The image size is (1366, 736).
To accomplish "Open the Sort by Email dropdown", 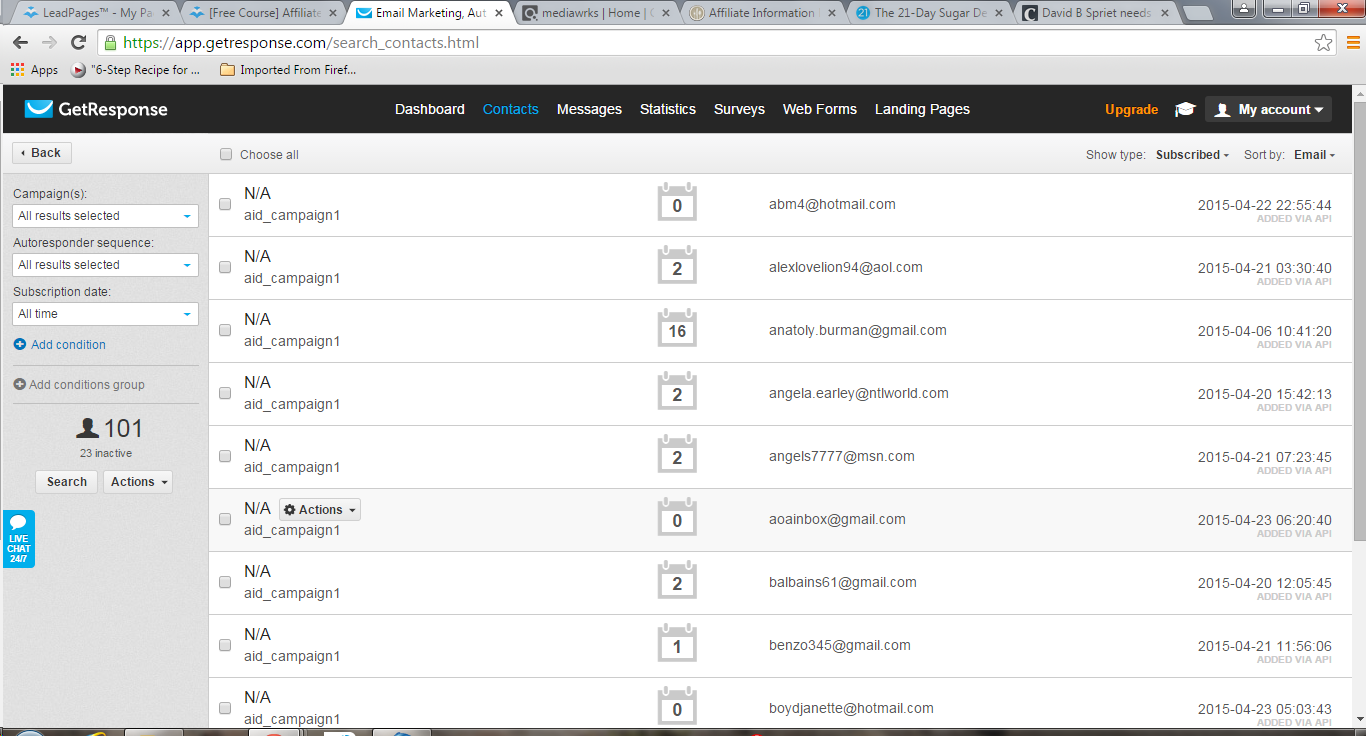I will tap(1314, 155).
